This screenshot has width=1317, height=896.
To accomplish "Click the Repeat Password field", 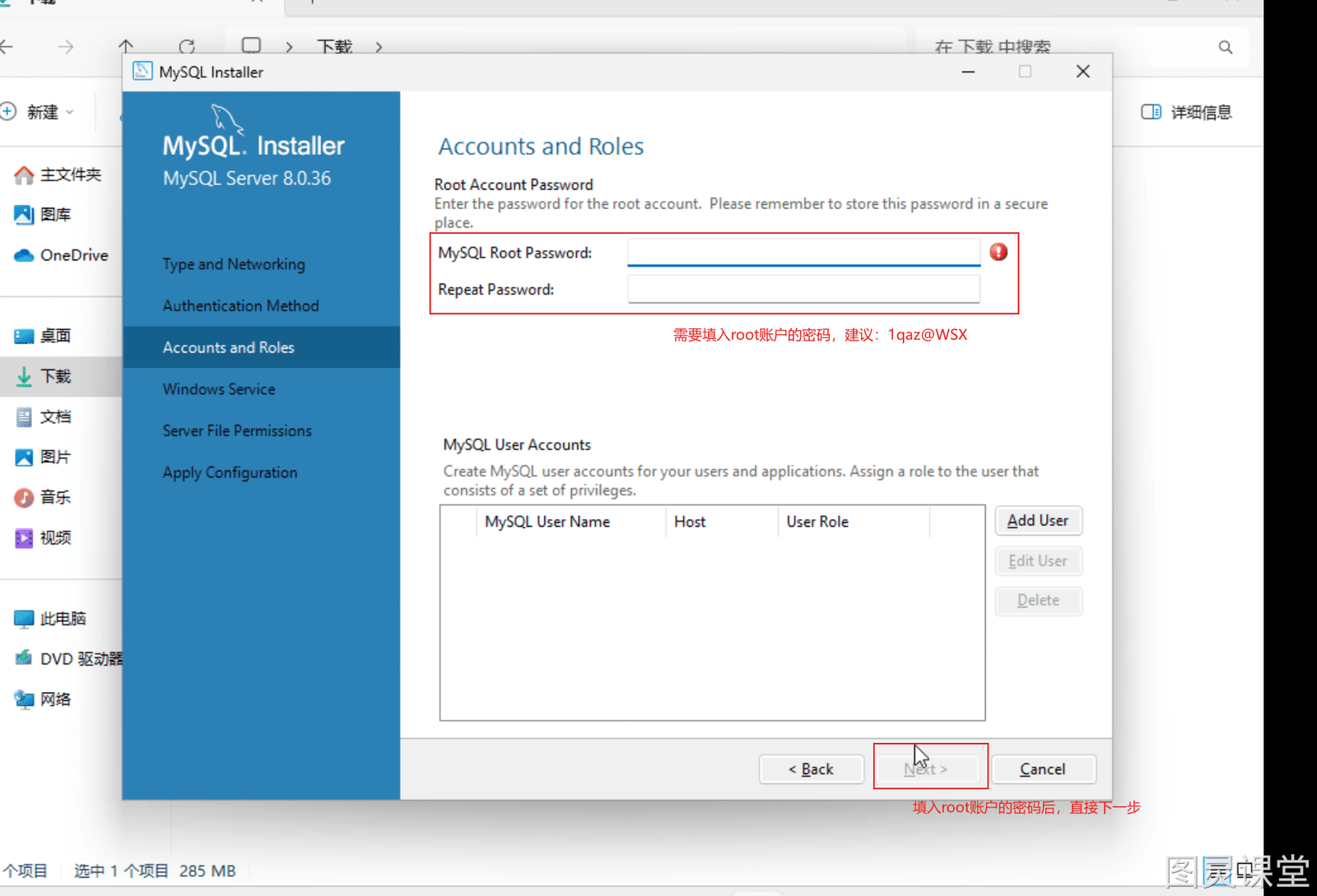I will click(x=803, y=290).
